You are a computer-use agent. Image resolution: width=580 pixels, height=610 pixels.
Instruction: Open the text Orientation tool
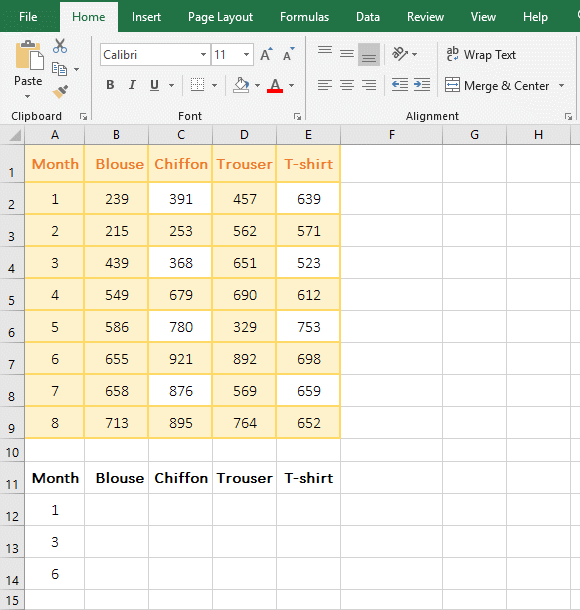400,54
